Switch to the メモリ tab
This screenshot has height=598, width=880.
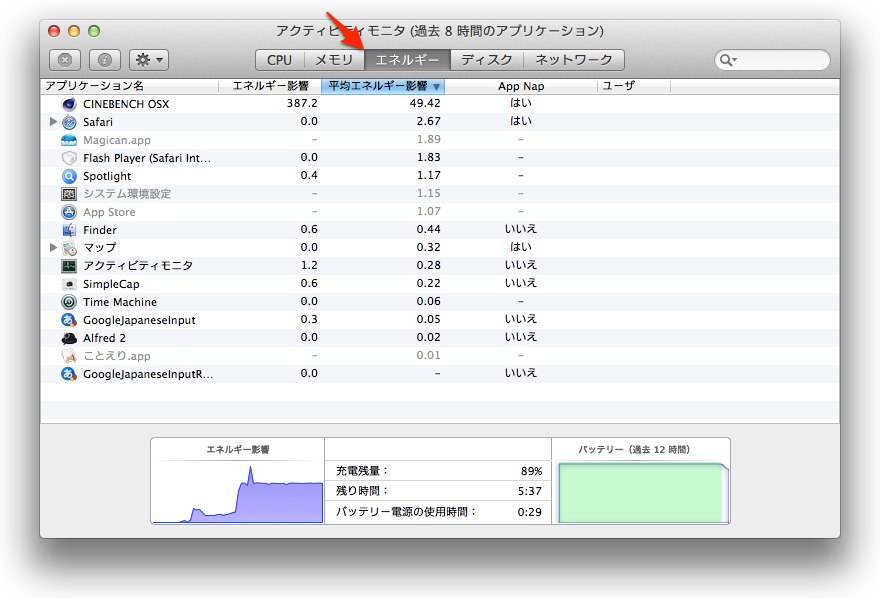point(334,59)
